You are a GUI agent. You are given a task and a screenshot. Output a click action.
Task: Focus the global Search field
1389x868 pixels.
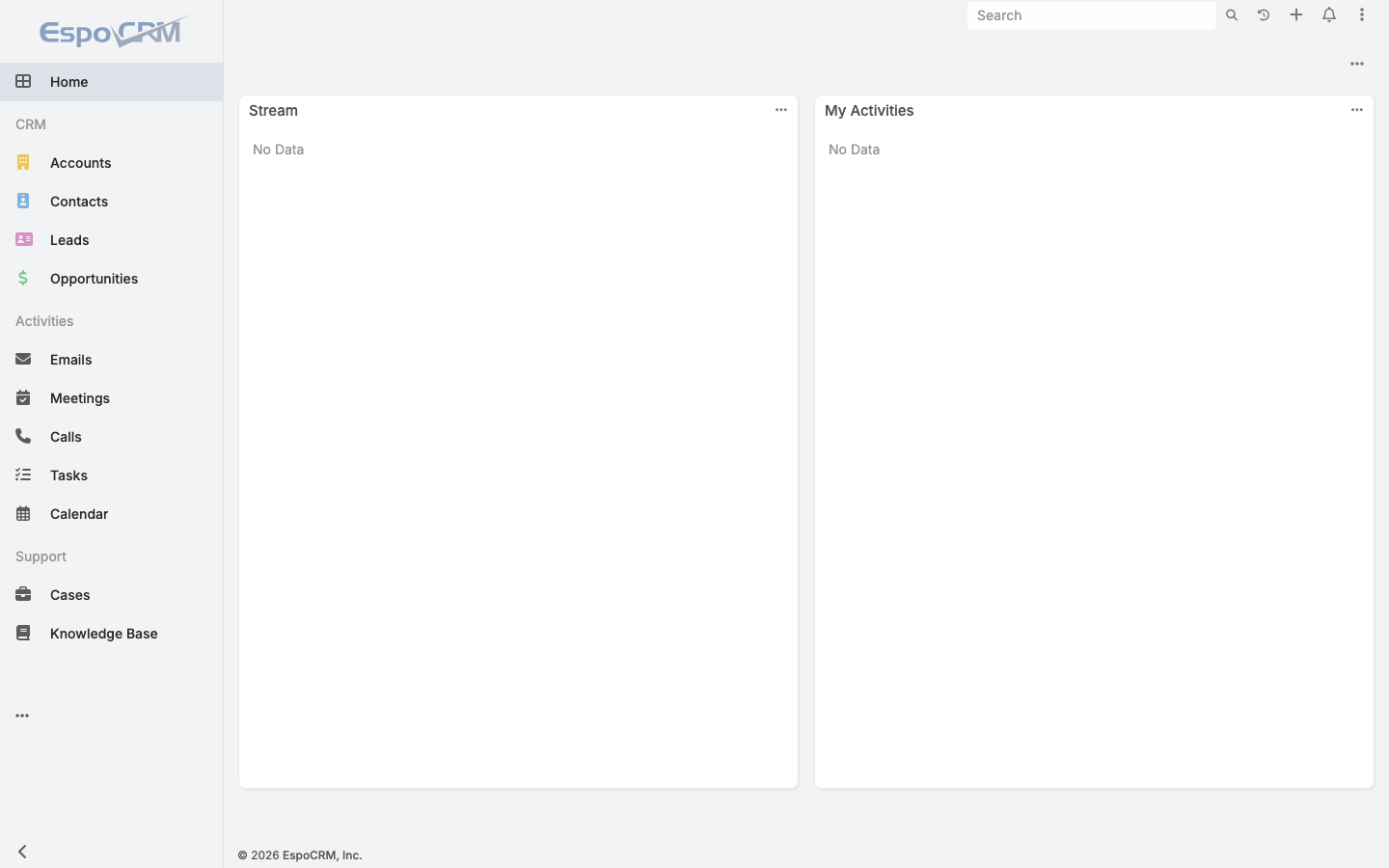click(1091, 15)
